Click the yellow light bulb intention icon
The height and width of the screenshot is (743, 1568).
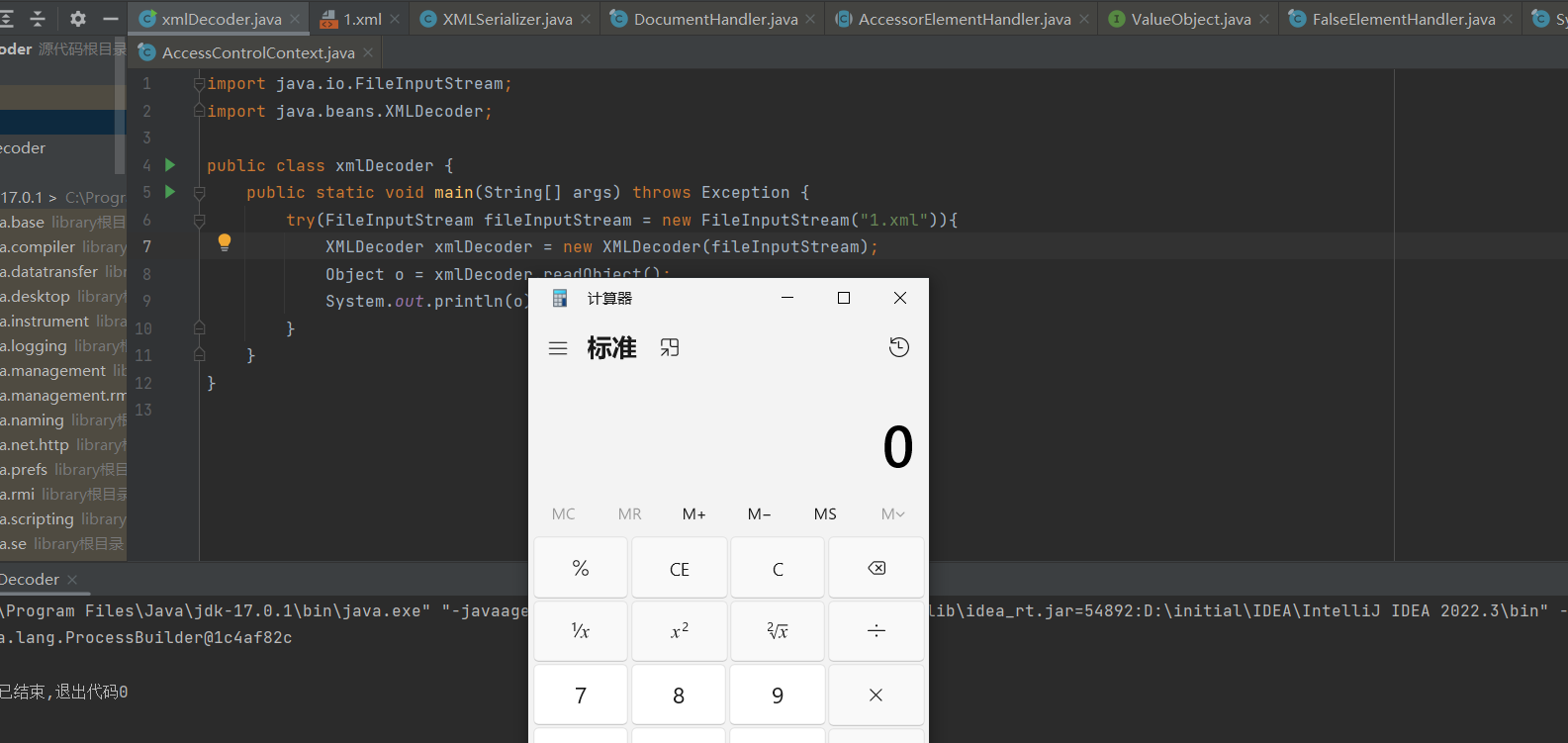(225, 242)
